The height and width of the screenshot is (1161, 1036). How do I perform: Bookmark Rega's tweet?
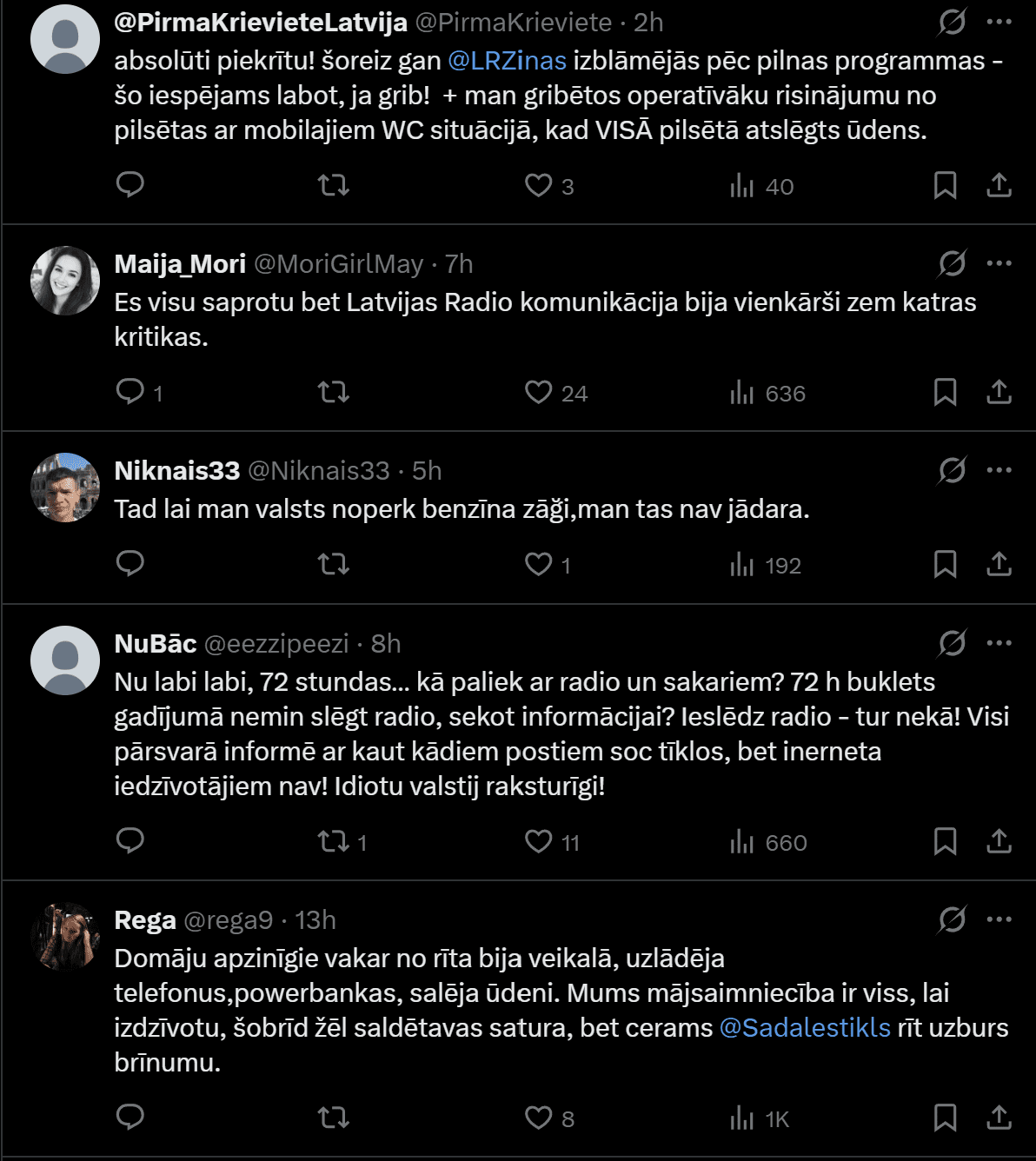[945, 1118]
